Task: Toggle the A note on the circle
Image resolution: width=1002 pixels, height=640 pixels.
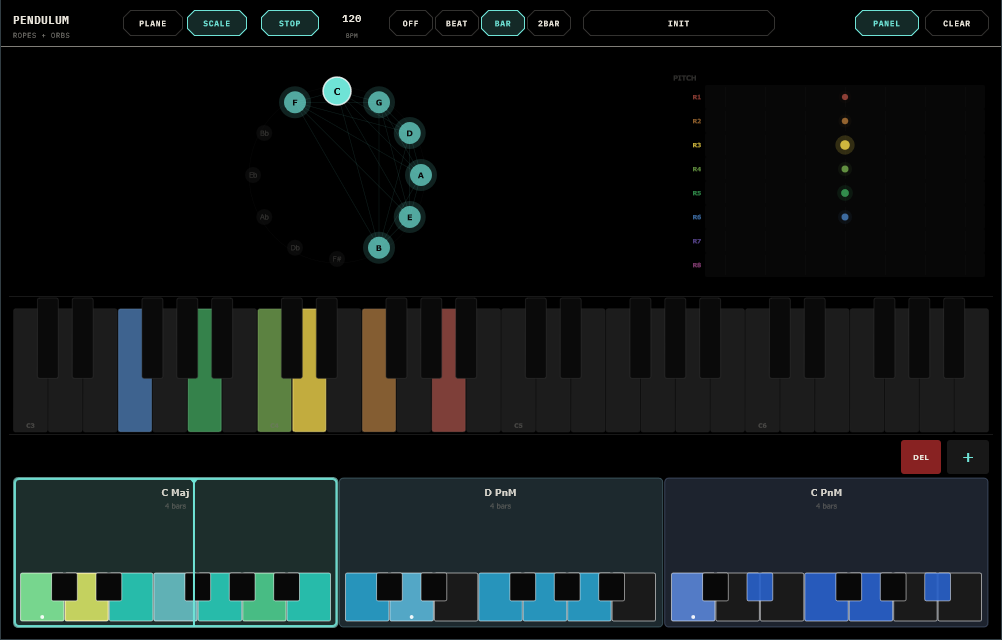Action: [x=420, y=175]
